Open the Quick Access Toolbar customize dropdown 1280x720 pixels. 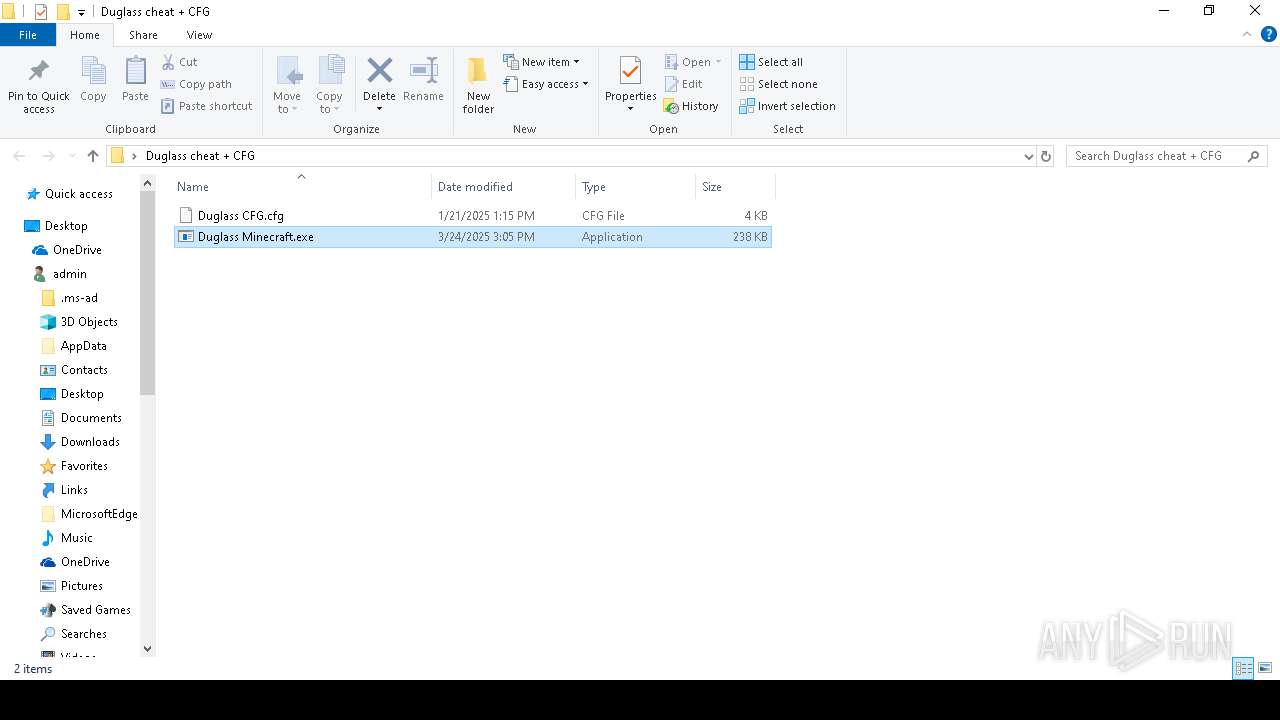tap(81, 12)
